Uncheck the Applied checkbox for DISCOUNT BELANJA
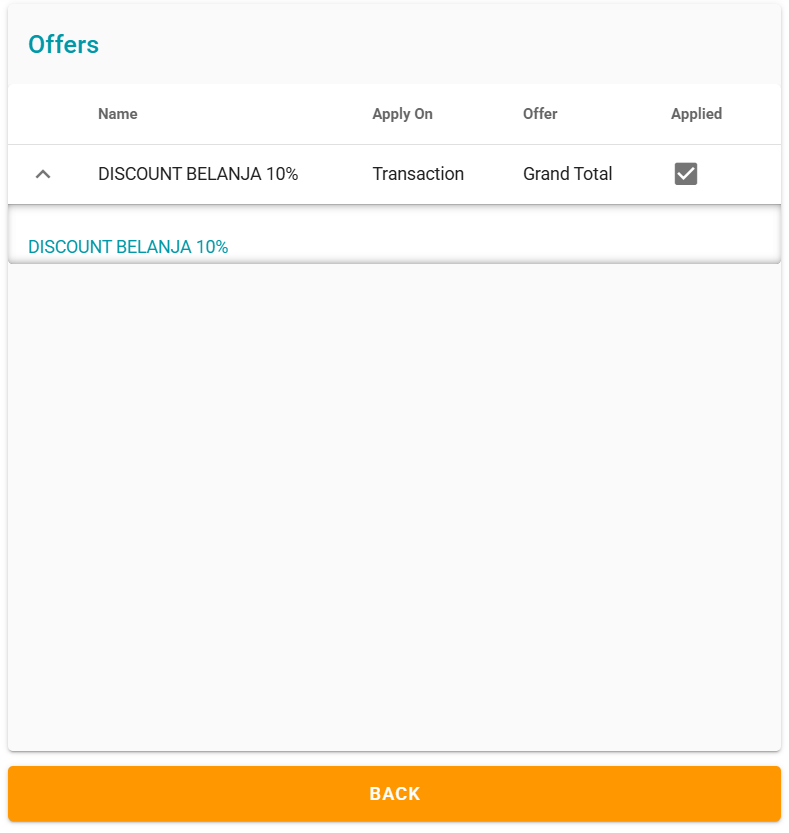This screenshot has width=789, height=833. click(686, 174)
